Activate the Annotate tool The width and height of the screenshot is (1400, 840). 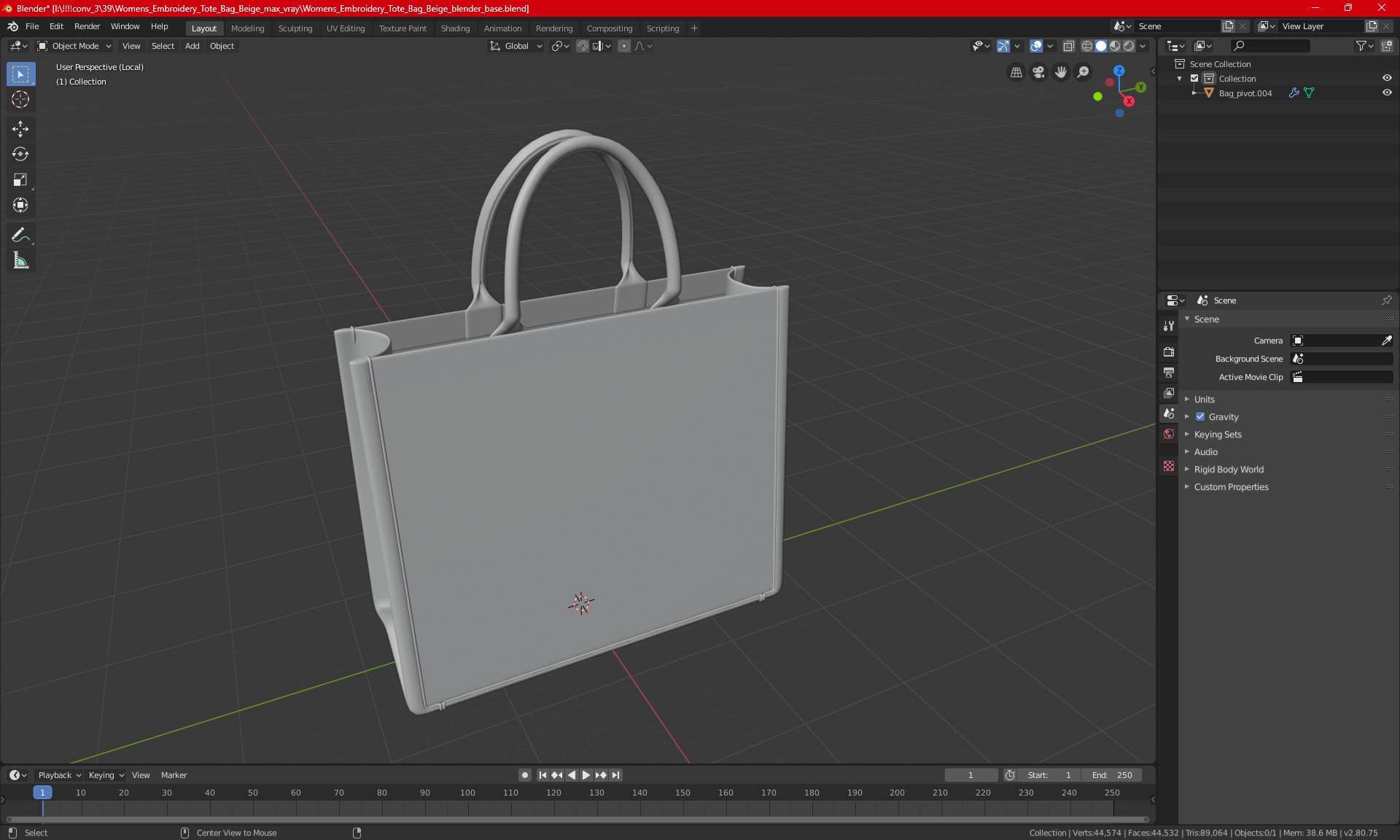(20, 235)
